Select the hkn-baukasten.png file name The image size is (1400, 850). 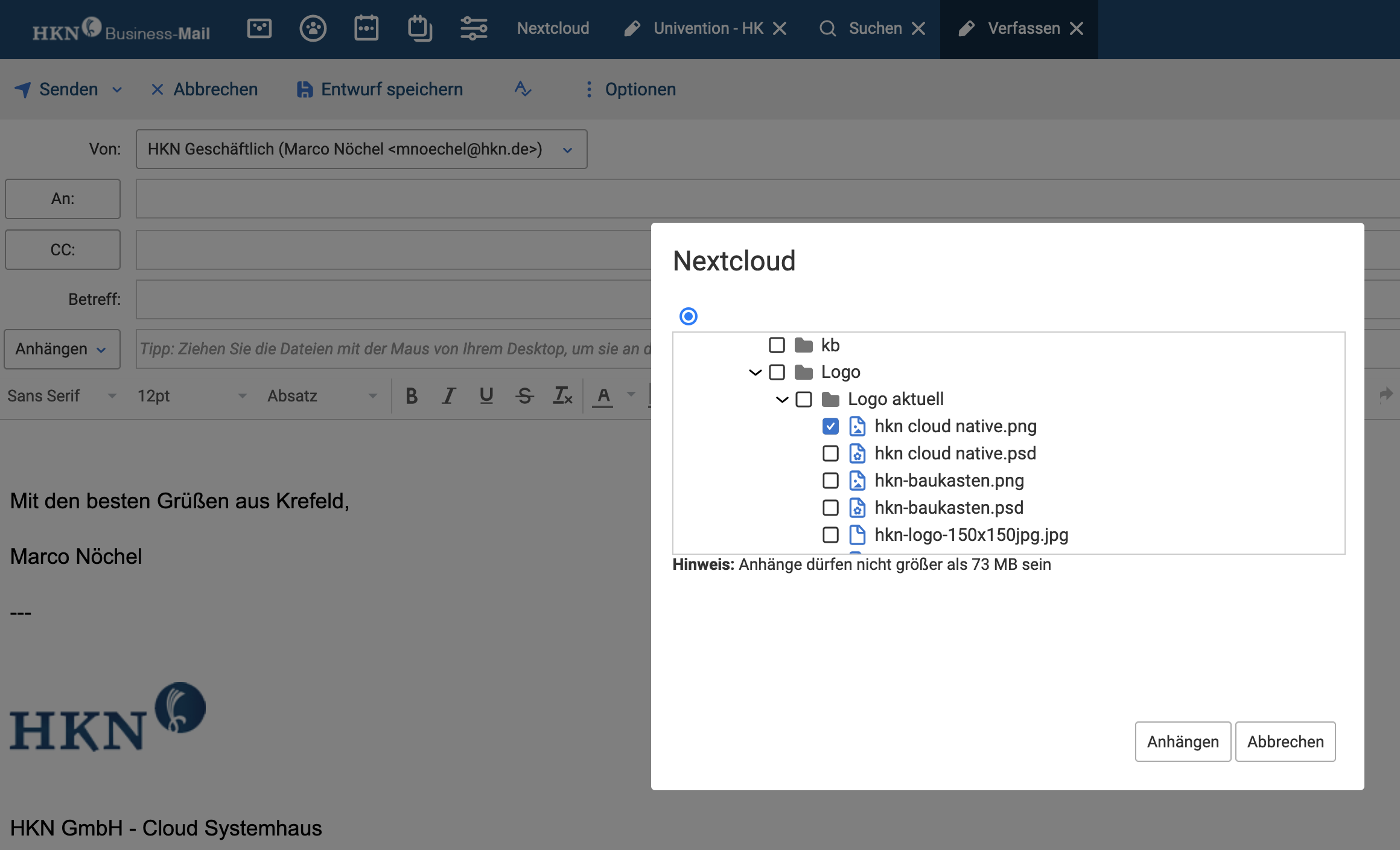click(x=949, y=481)
